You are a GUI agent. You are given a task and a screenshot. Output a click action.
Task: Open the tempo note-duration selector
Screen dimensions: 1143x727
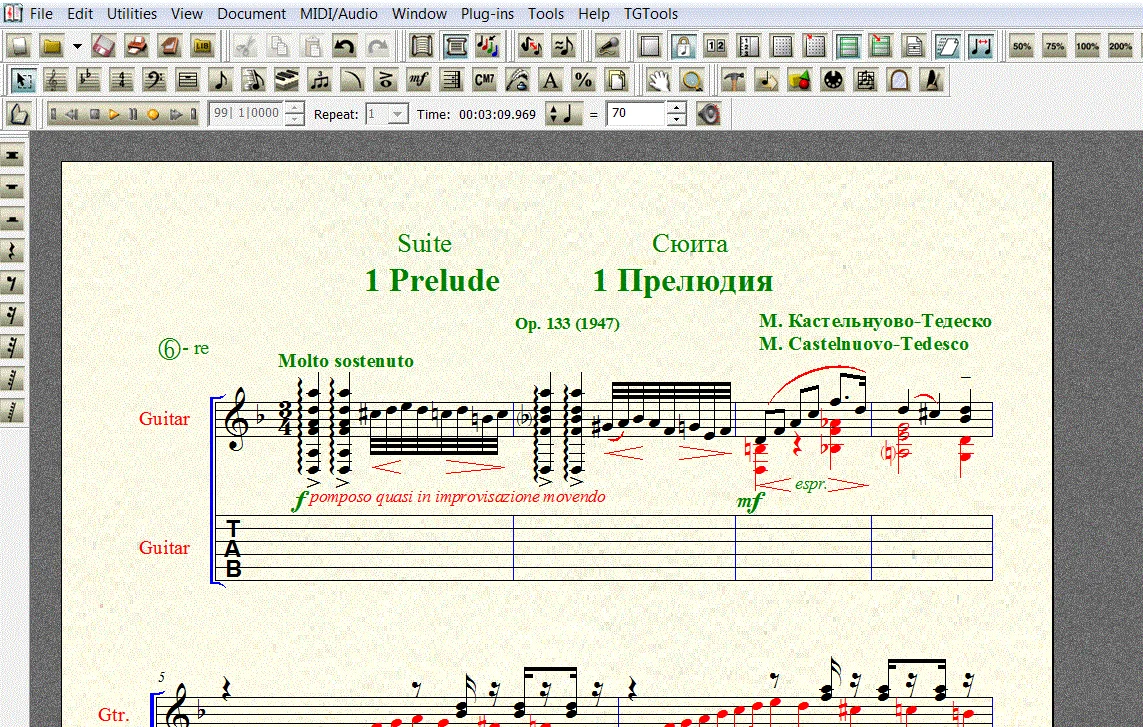pos(563,114)
